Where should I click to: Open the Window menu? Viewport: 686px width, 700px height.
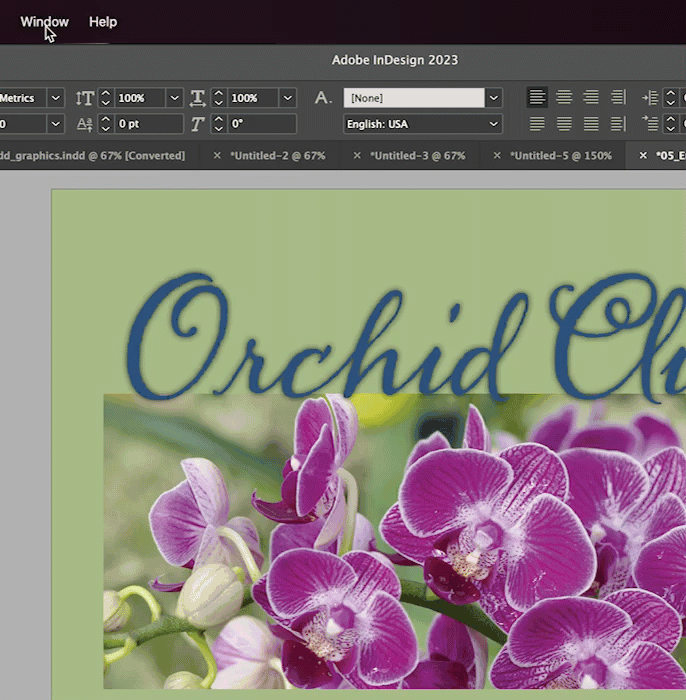pos(44,22)
